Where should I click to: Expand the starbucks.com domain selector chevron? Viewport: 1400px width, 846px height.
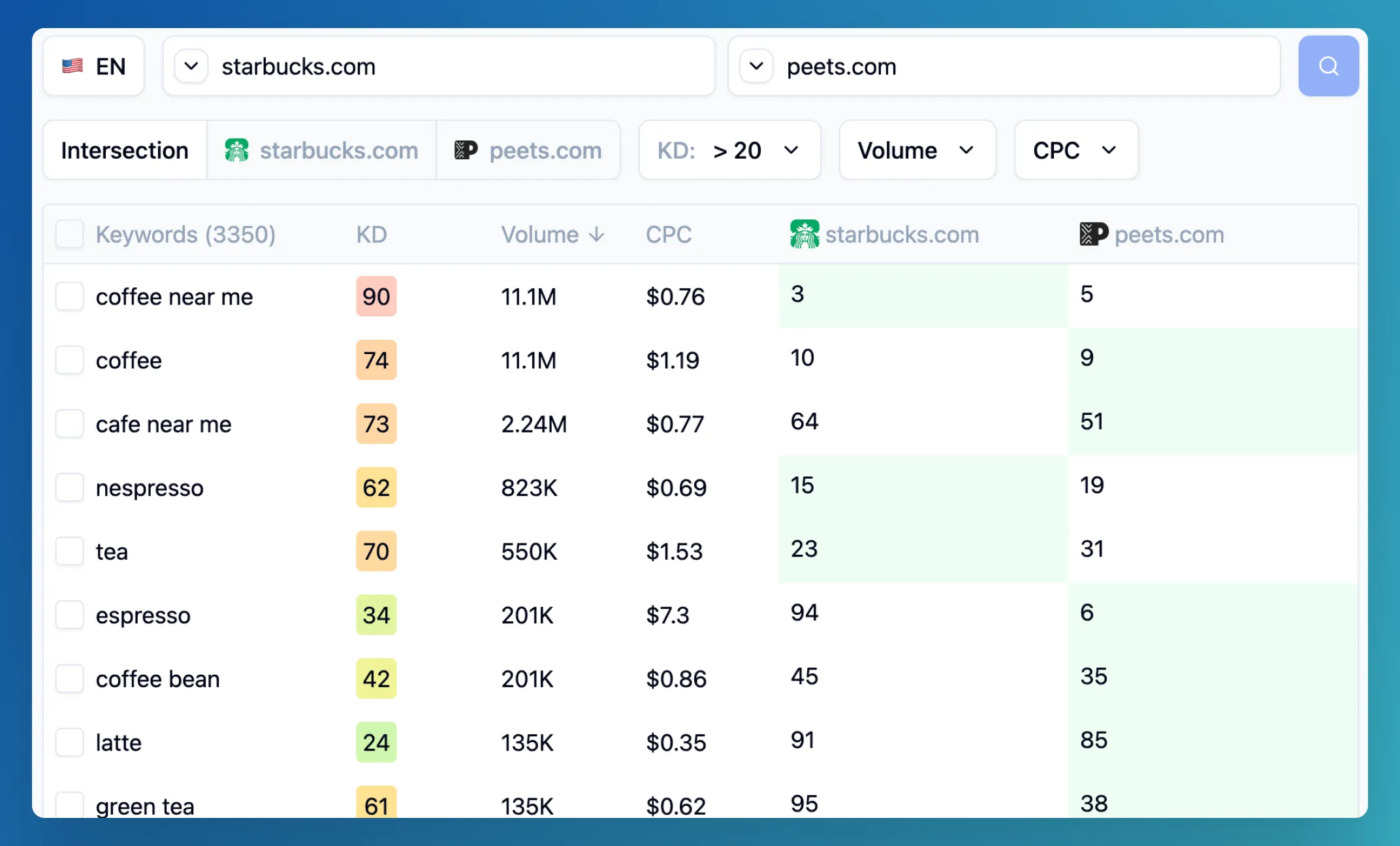(191, 65)
